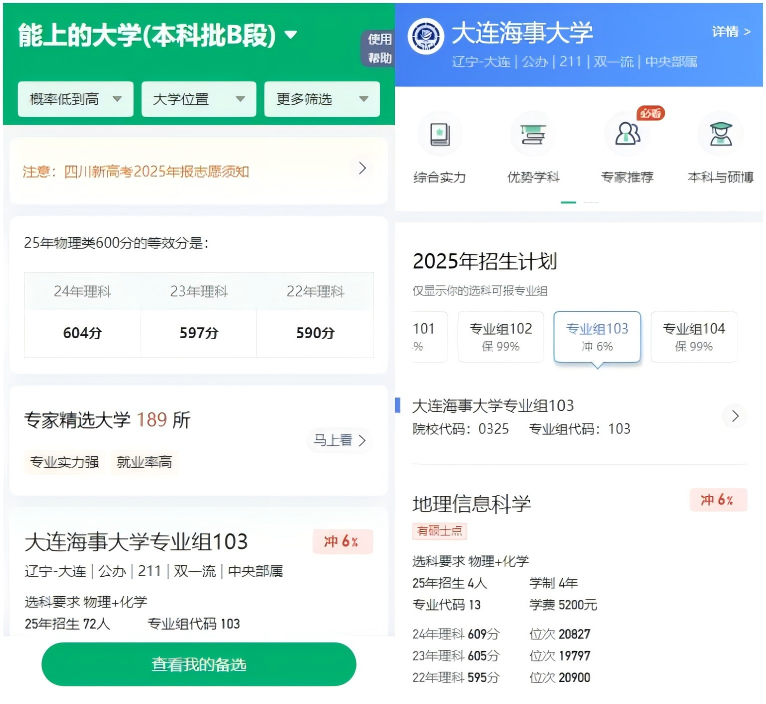This screenshot has height=704, width=766.
Task: Click the Dalian Maritime University logo
Action: pos(426,36)
